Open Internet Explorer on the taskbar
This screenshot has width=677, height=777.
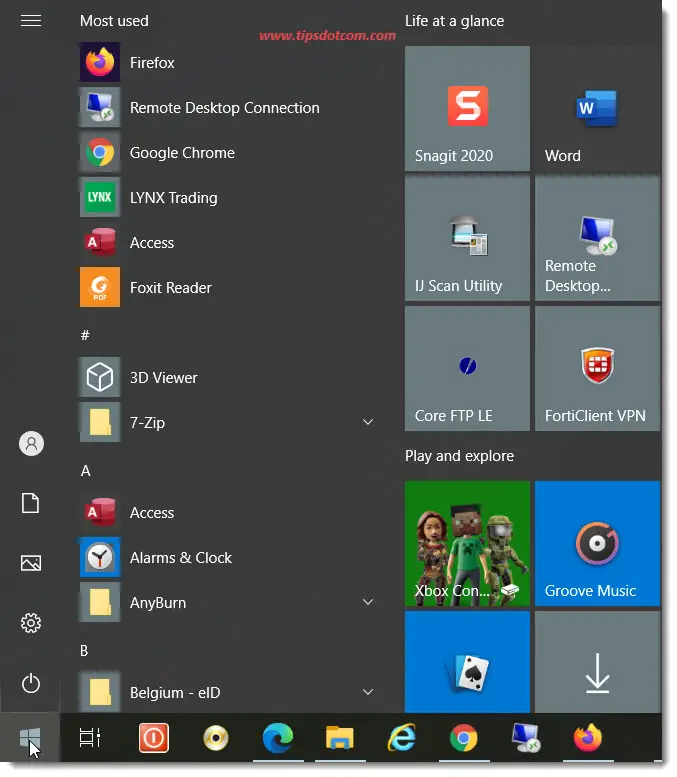click(401, 738)
